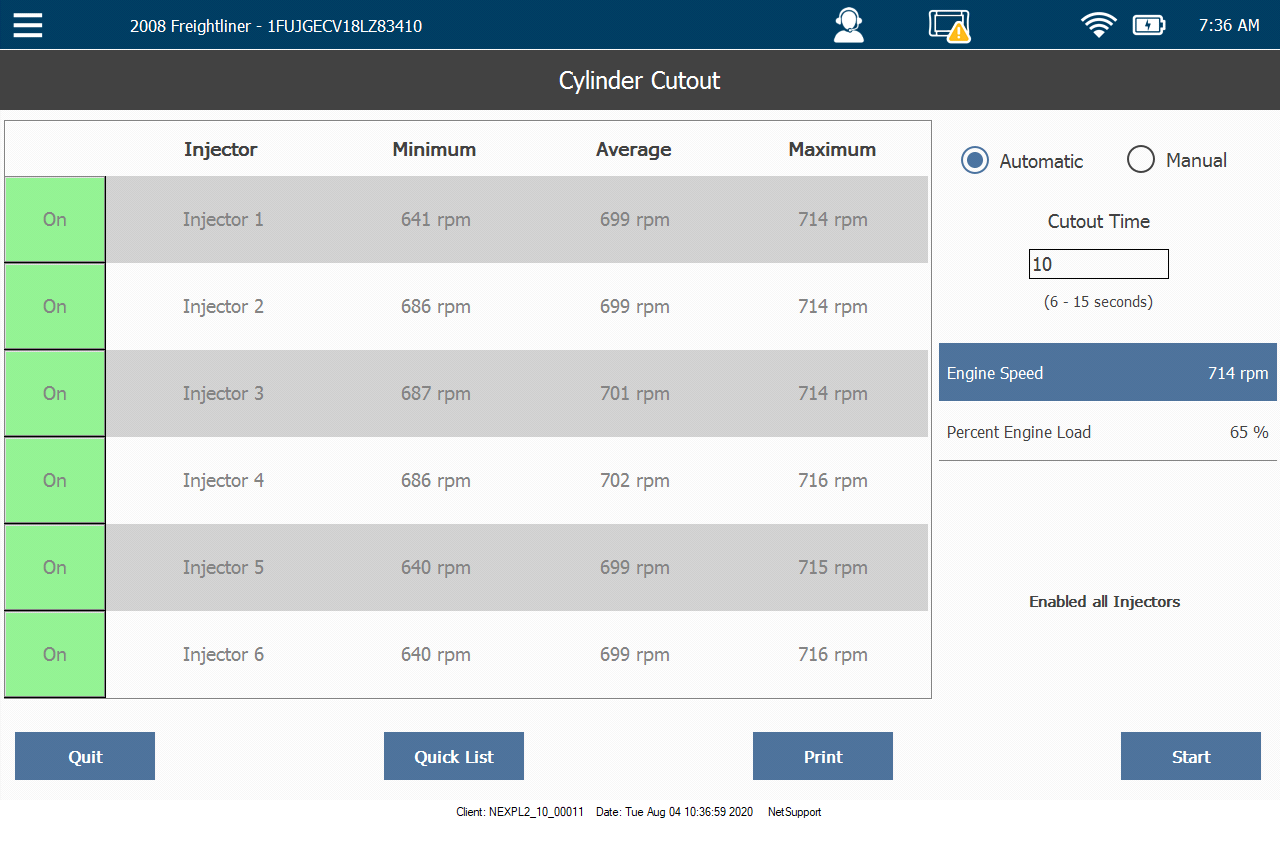The image size is (1280, 845).
Task: Click the battery status icon
Action: (1149, 25)
